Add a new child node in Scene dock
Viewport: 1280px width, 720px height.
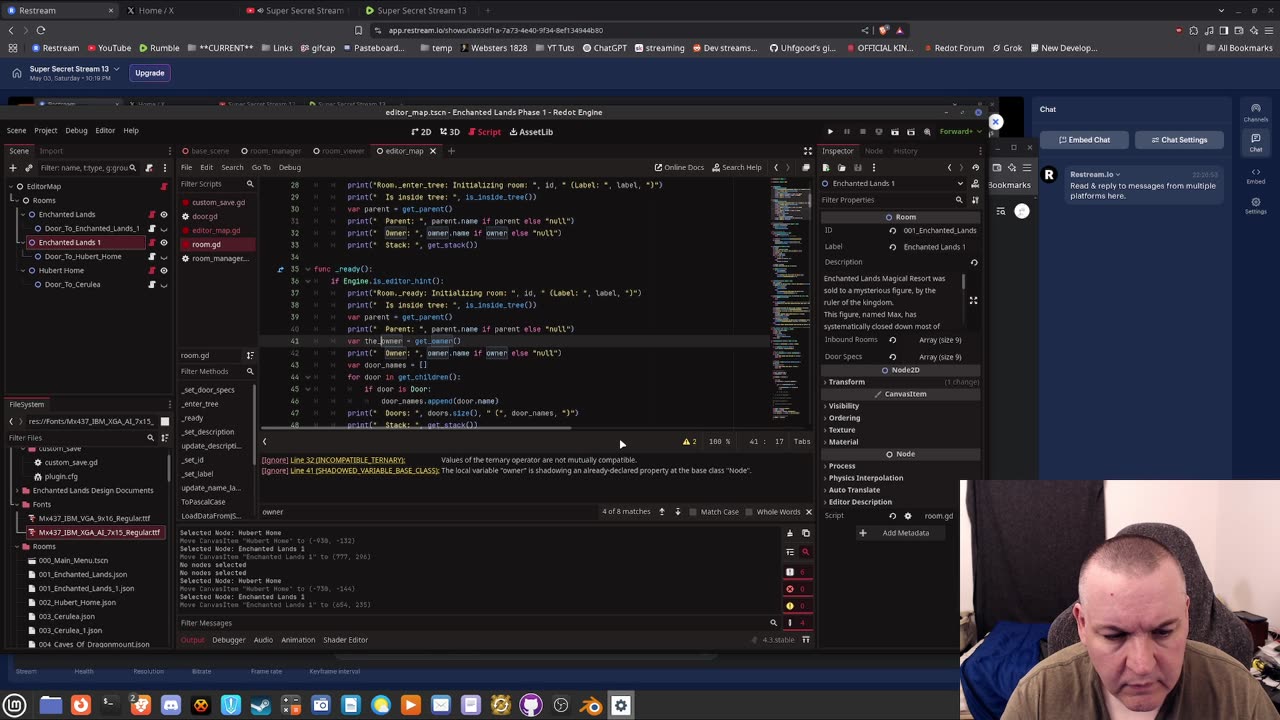(12, 168)
